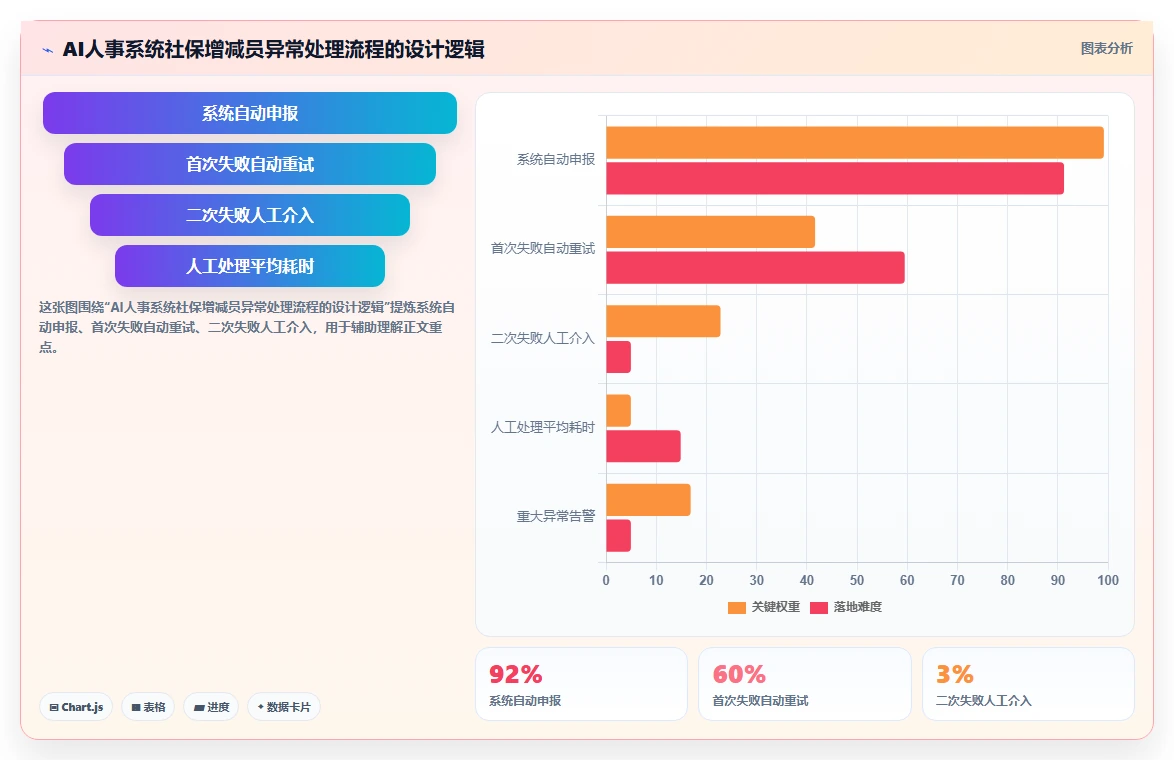Select the 二次失败人工介入 funnel stage
Image resolution: width=1174 pixels, height=760 pixels.
(249, 215)
